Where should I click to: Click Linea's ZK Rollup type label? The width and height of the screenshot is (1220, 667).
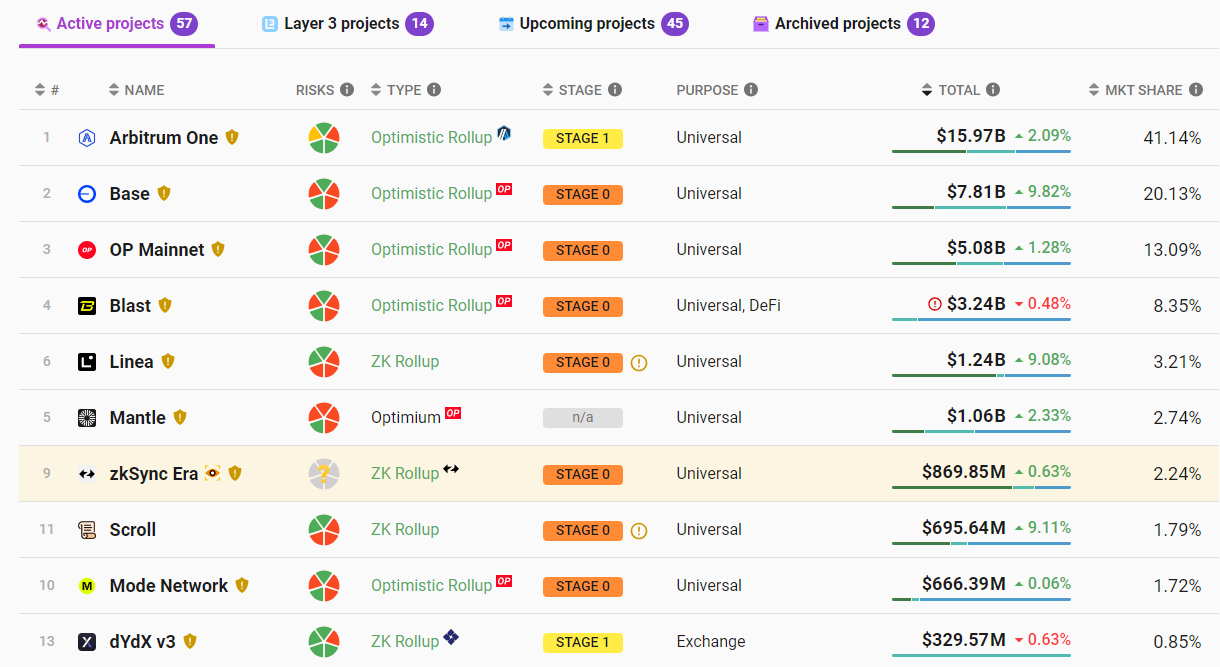[405, 362]
